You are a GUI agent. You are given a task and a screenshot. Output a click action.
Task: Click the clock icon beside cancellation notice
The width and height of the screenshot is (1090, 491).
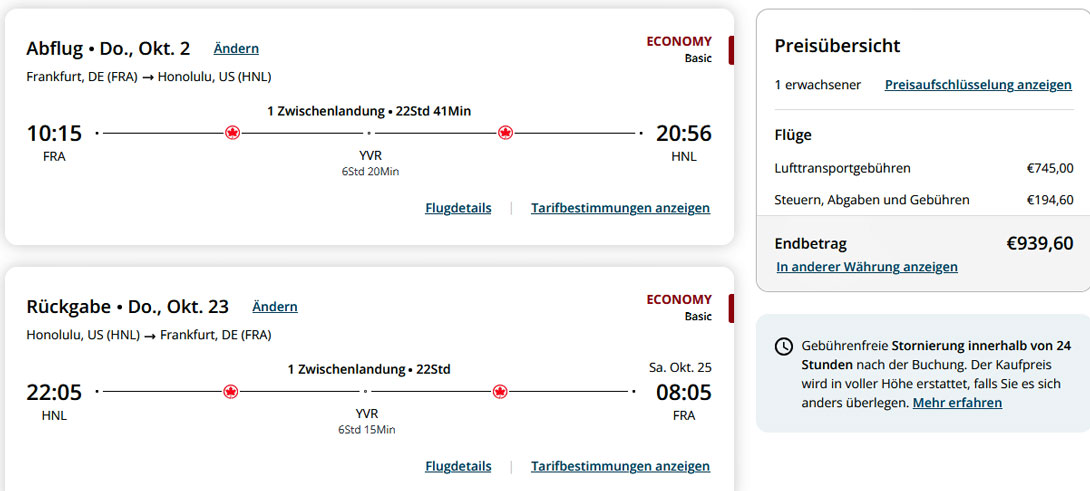[x=784, y=346]
